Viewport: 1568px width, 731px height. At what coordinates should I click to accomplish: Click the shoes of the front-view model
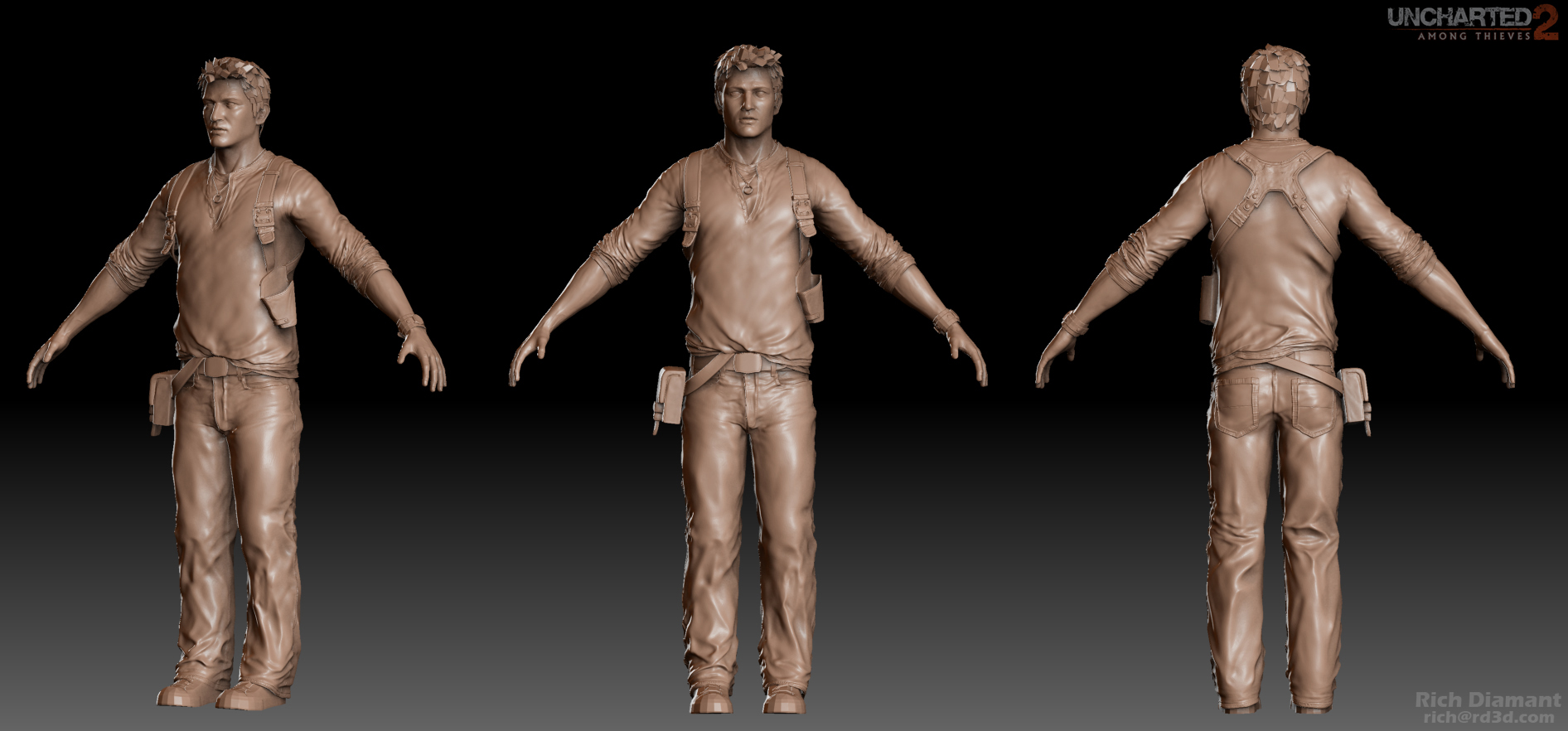coord(750,698)
